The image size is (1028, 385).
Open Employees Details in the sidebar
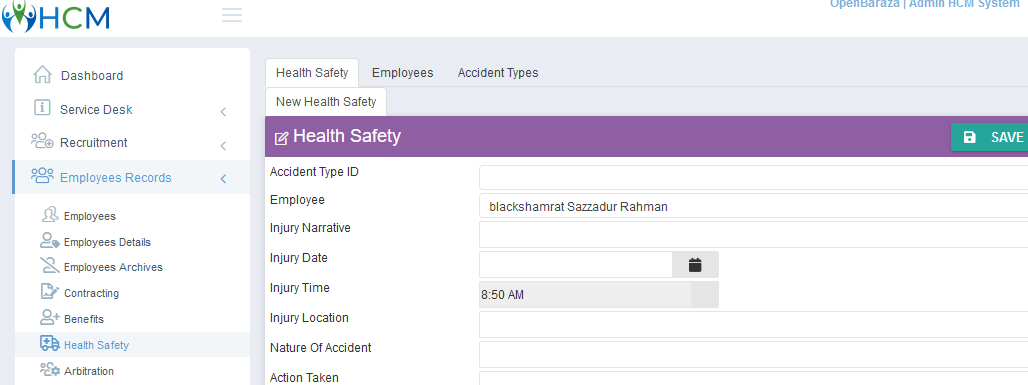[x=107, y=242]
